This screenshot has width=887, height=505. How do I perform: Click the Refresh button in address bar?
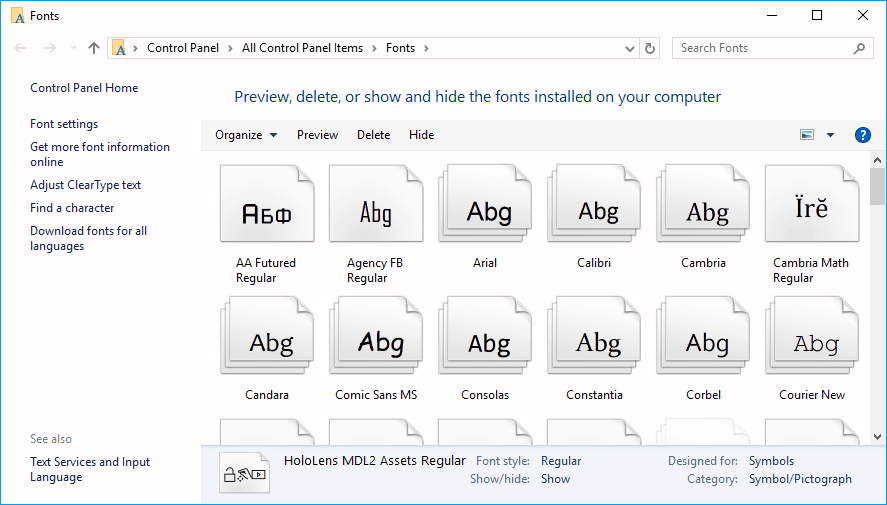(x=650, y=48)
